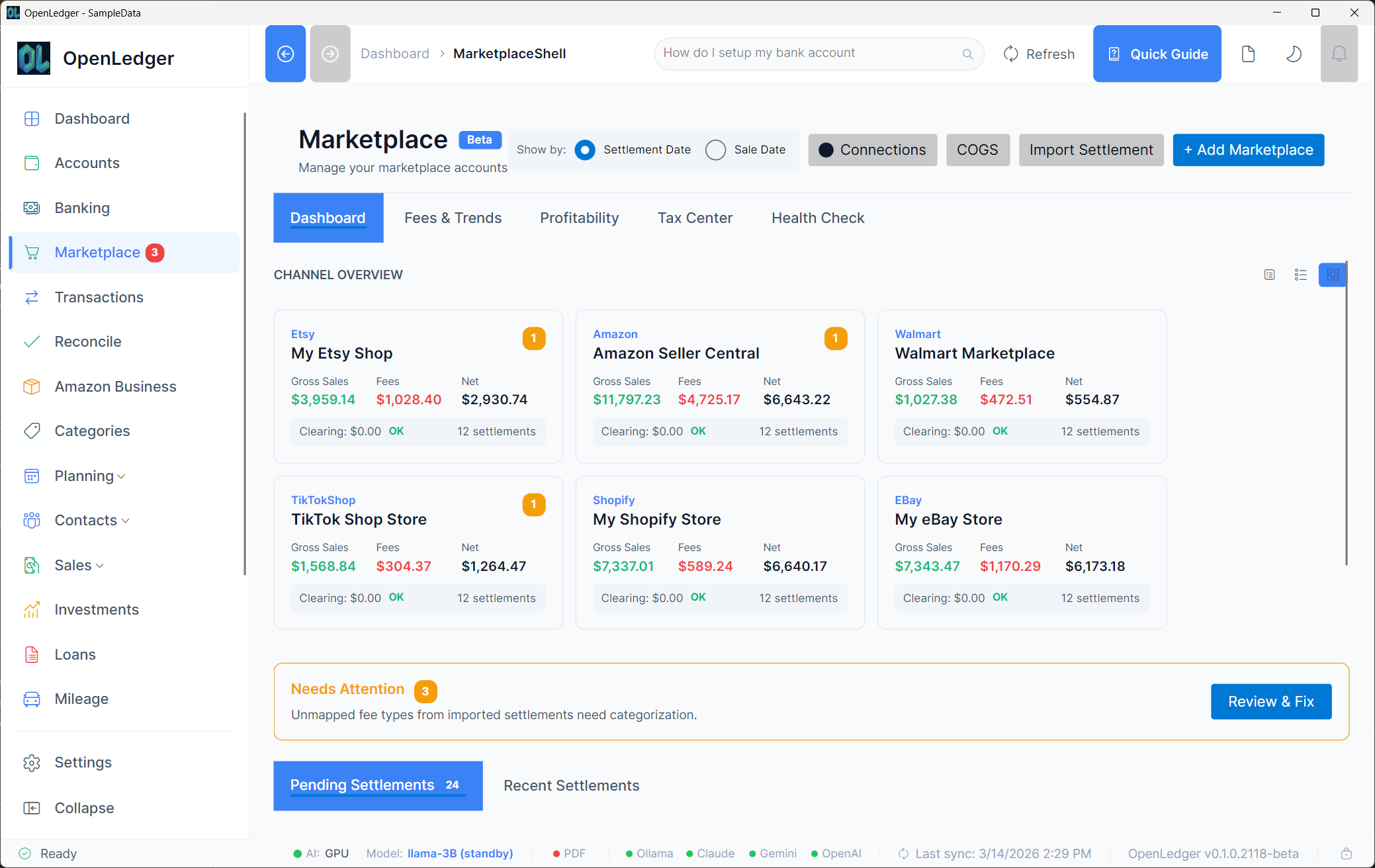Open the documents page icon in the header
The width and height of the screenshot is (1375, 868).
[x=1248, y=54]
